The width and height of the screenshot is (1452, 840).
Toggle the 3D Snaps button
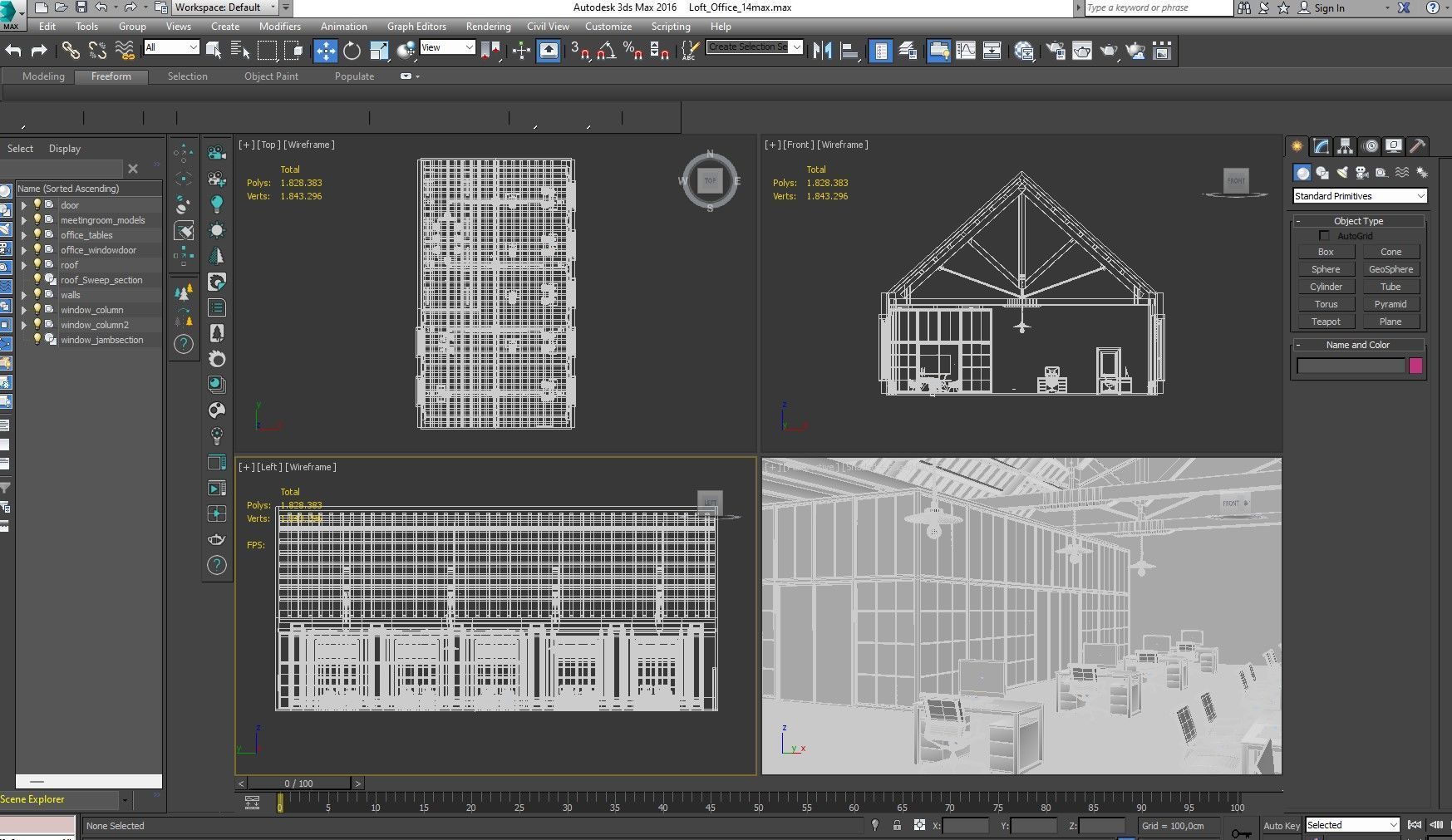pos(580,51)
